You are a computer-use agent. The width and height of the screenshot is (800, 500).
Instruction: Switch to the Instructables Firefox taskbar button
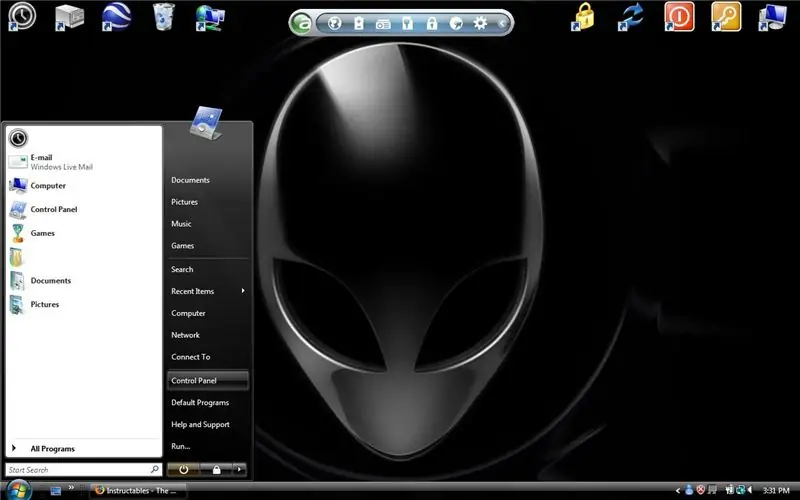pos(138,491)
